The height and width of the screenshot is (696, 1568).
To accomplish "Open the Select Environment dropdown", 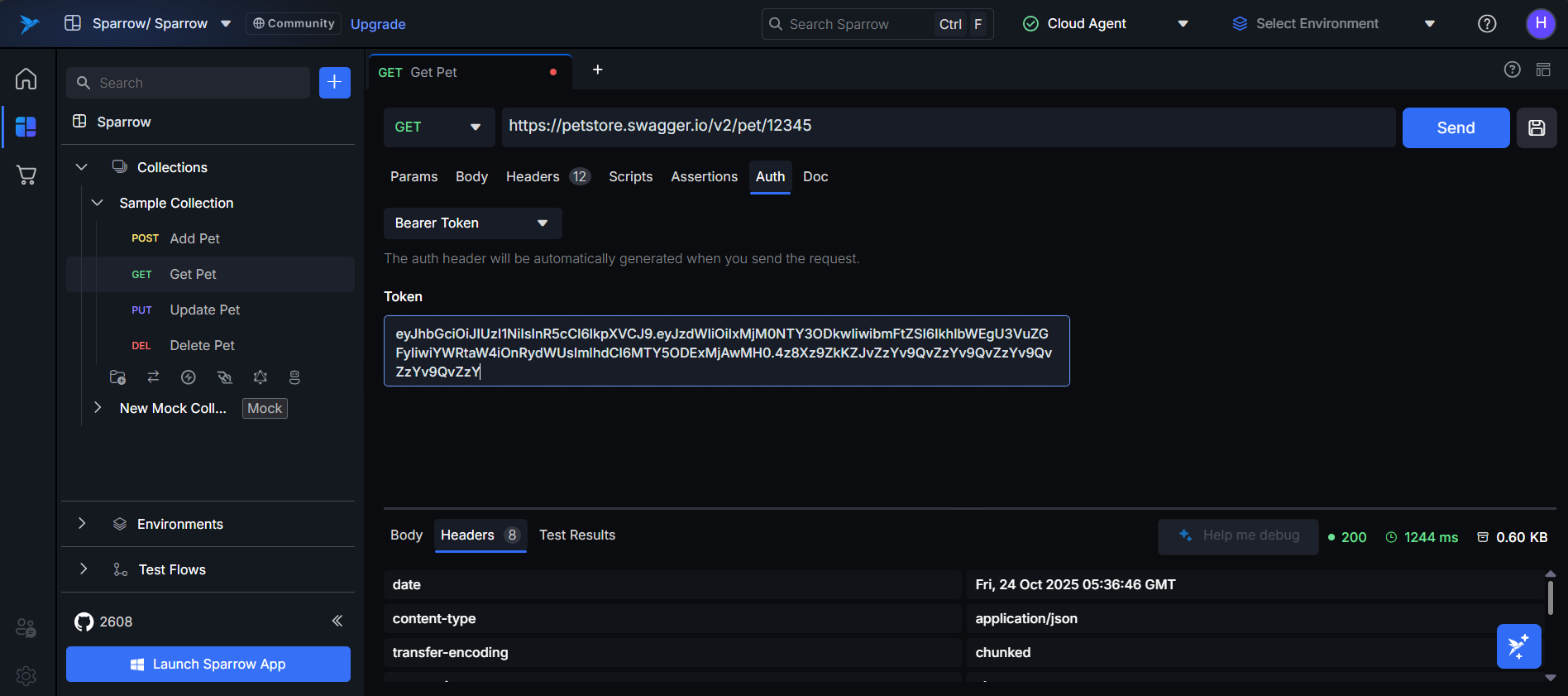I will tap(1333, 24).
